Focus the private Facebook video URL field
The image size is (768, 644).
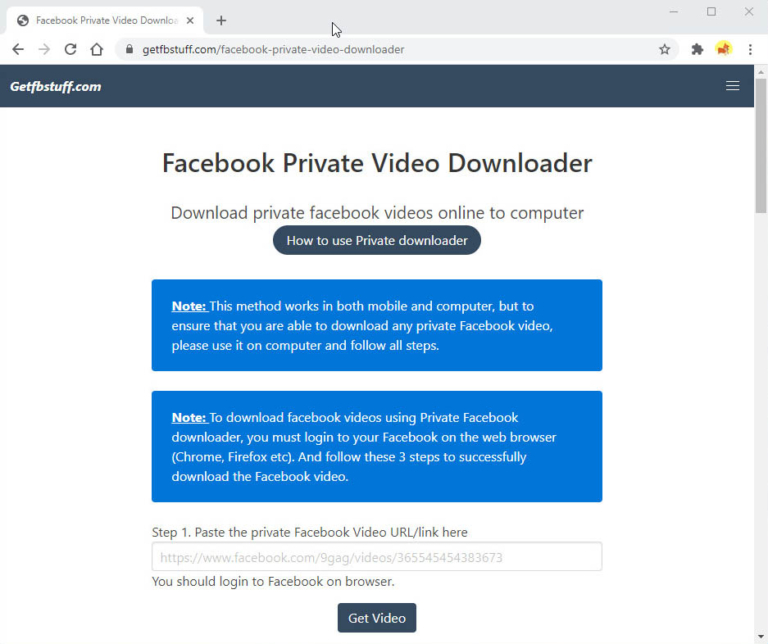click(376, 557)
